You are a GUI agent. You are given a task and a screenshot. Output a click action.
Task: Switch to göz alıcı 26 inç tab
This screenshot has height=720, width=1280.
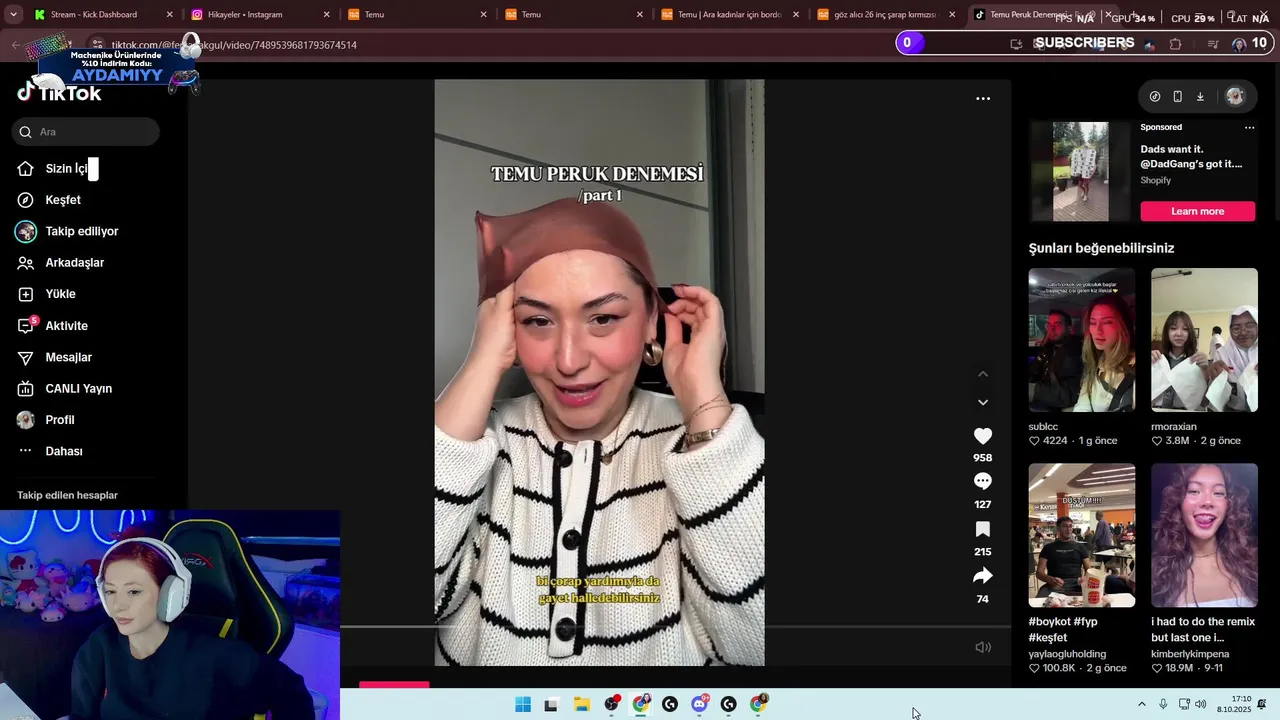coord(886,15)
